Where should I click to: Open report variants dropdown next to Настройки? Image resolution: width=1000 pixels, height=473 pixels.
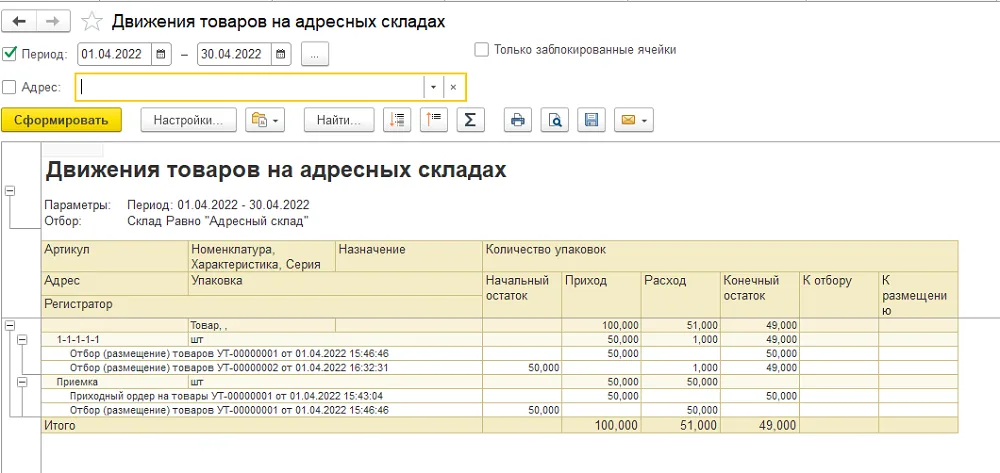point(265,120)
